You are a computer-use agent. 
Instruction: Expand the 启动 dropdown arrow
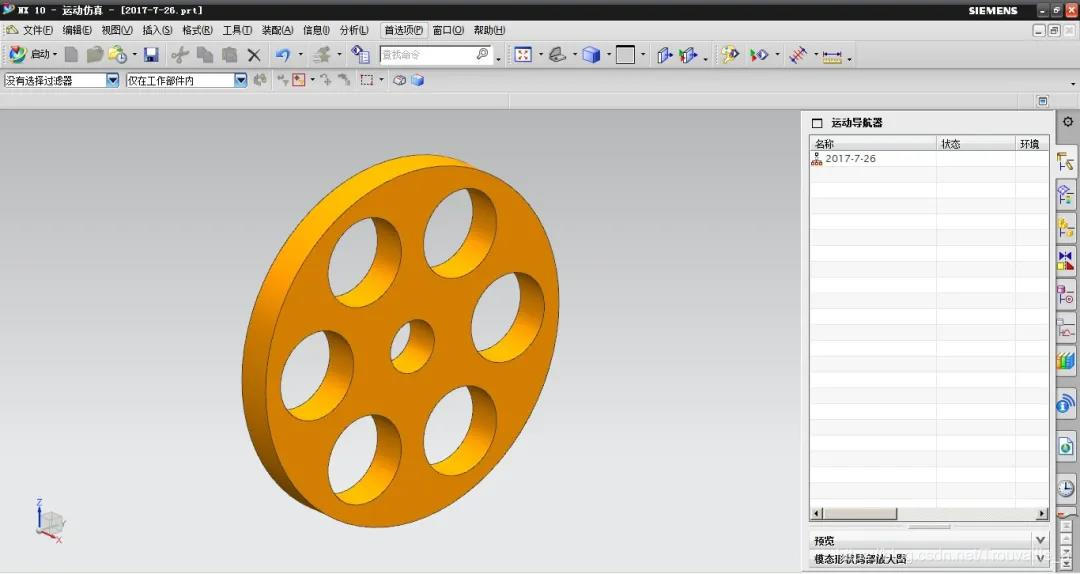(55, 54)
